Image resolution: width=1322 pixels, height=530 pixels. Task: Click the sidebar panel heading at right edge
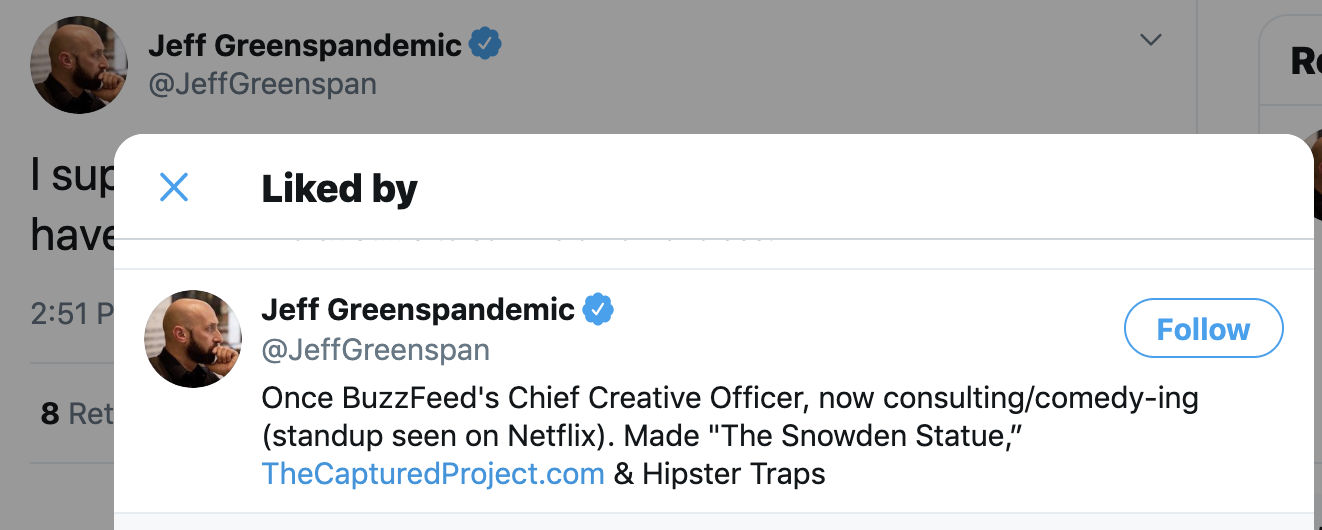(x=1304, y=62)
